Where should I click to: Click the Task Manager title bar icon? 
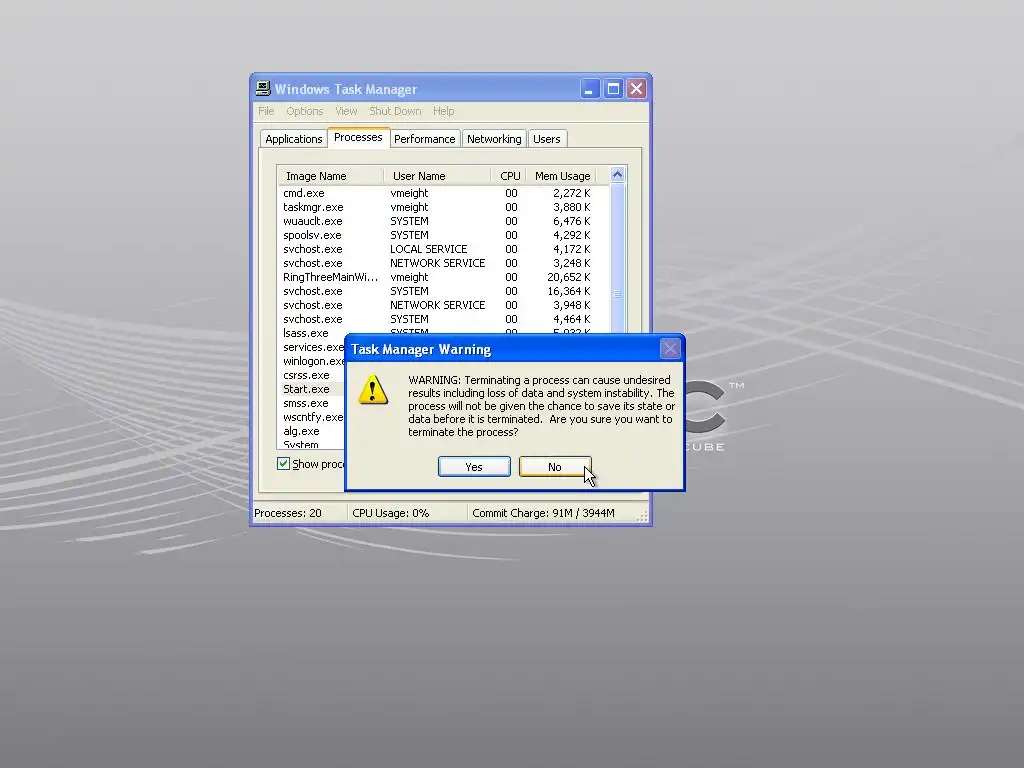[x=263, y=88]
